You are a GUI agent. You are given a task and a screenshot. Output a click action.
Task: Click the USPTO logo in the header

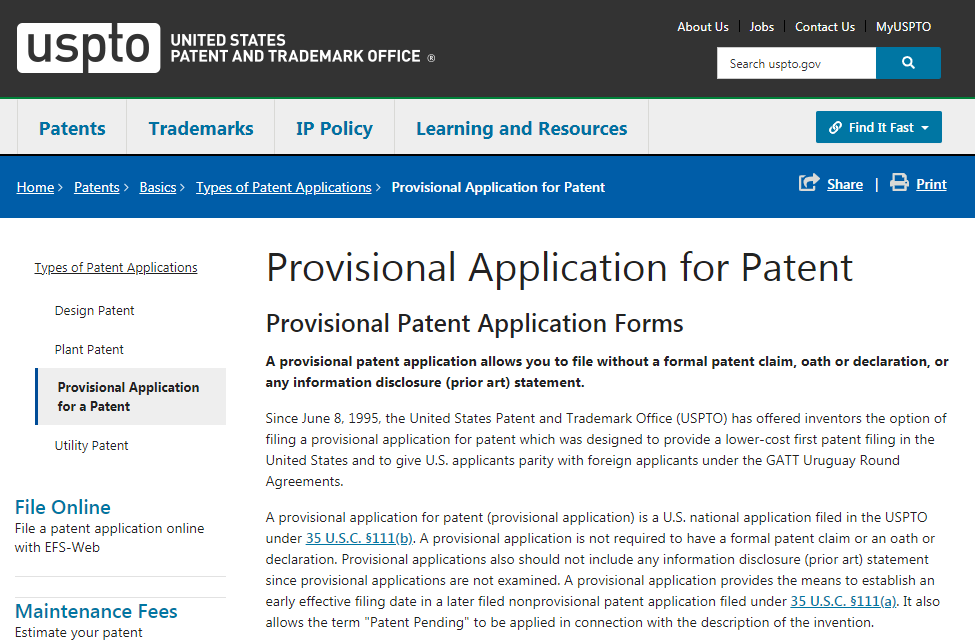(88, 48)
